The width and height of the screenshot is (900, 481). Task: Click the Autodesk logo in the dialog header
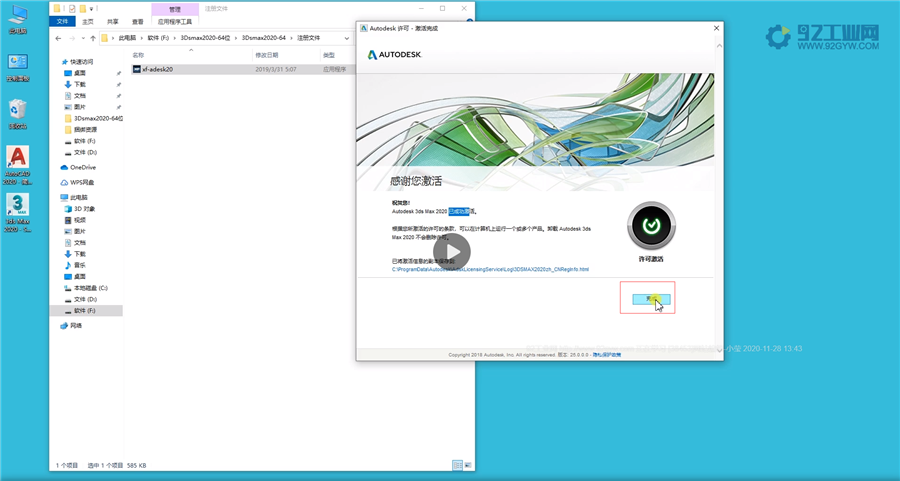pos(394,55)
